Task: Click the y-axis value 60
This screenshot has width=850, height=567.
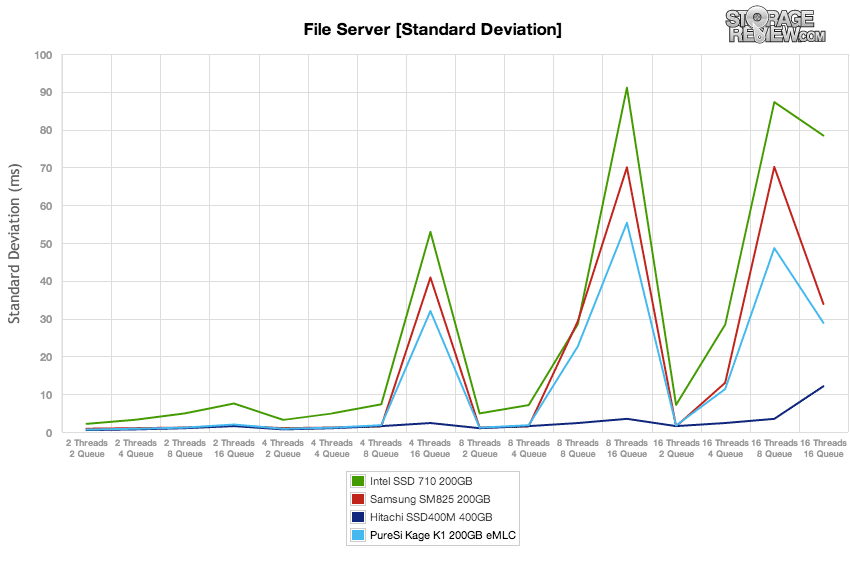Action: (x=46, y=206)
